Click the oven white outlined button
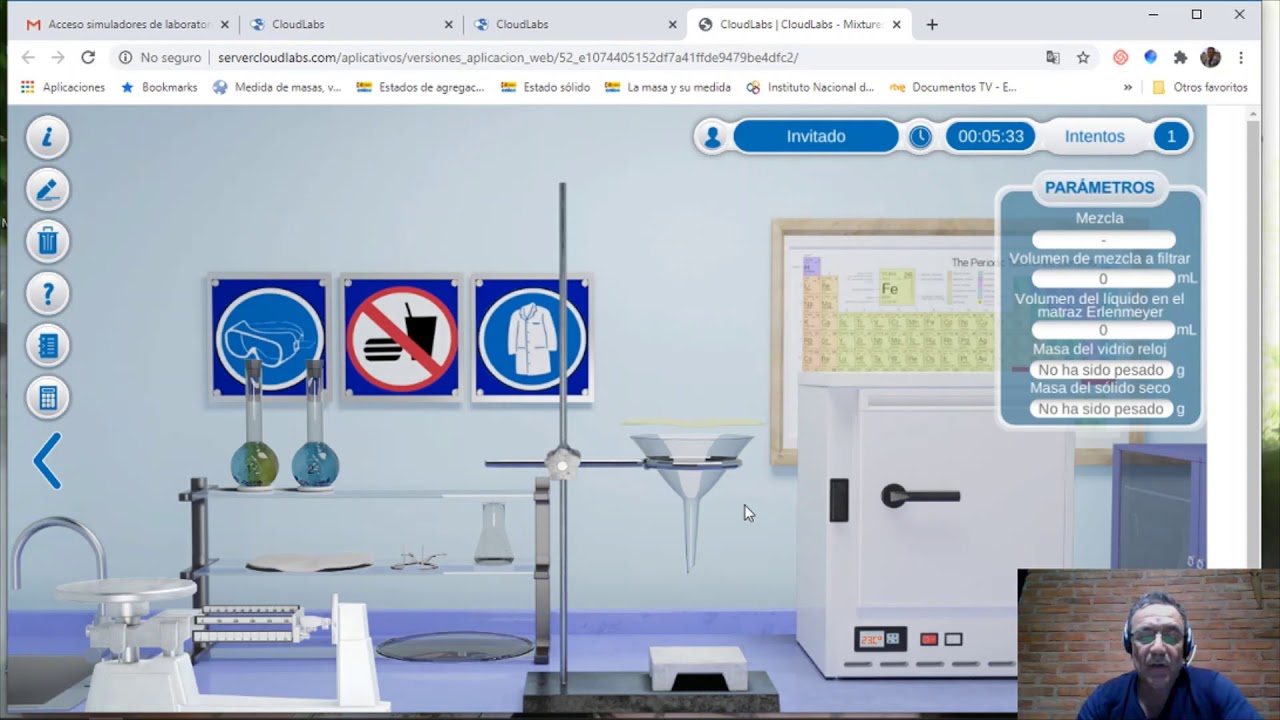1280x720 pixels. coord(953,639)
